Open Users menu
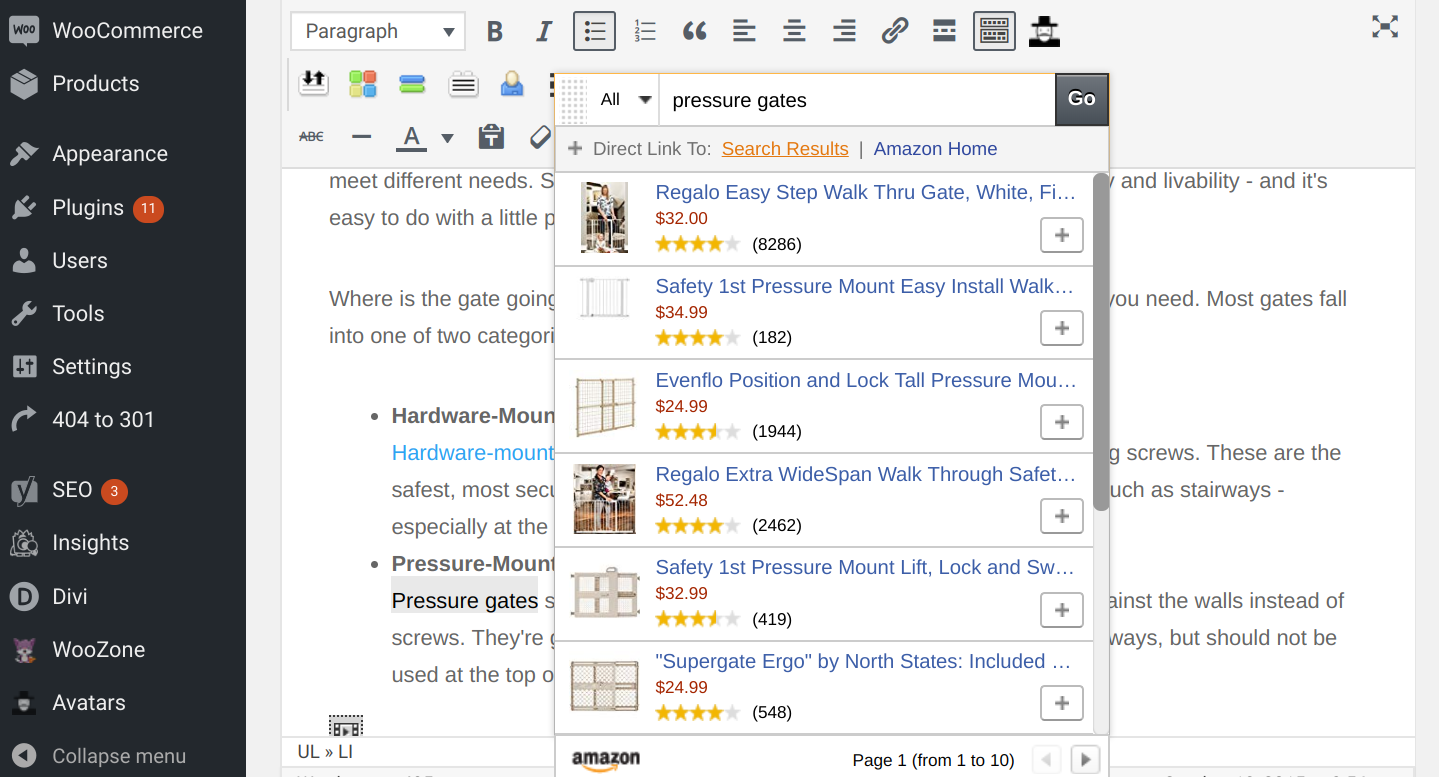The image size is (1439, 777). coord(123,261)
